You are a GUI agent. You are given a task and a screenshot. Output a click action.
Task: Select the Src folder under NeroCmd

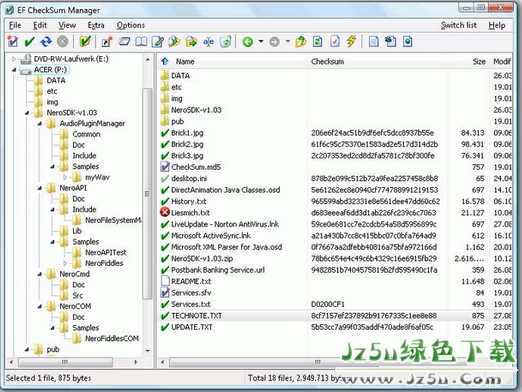[x=78, y=295]
